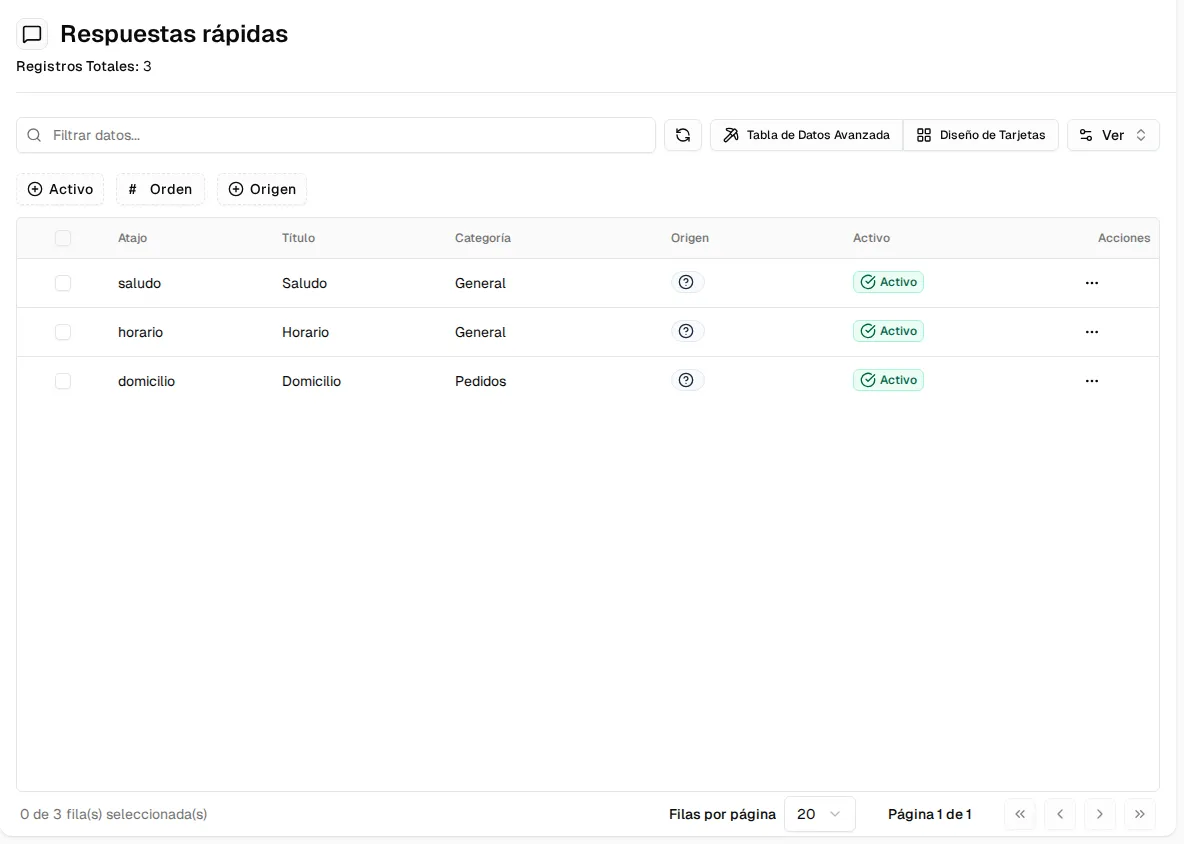The width and height of the screenshot is (1184, 844).
Task: Switch to Diseño de Tarjetas view
Action: coord(981,135)
